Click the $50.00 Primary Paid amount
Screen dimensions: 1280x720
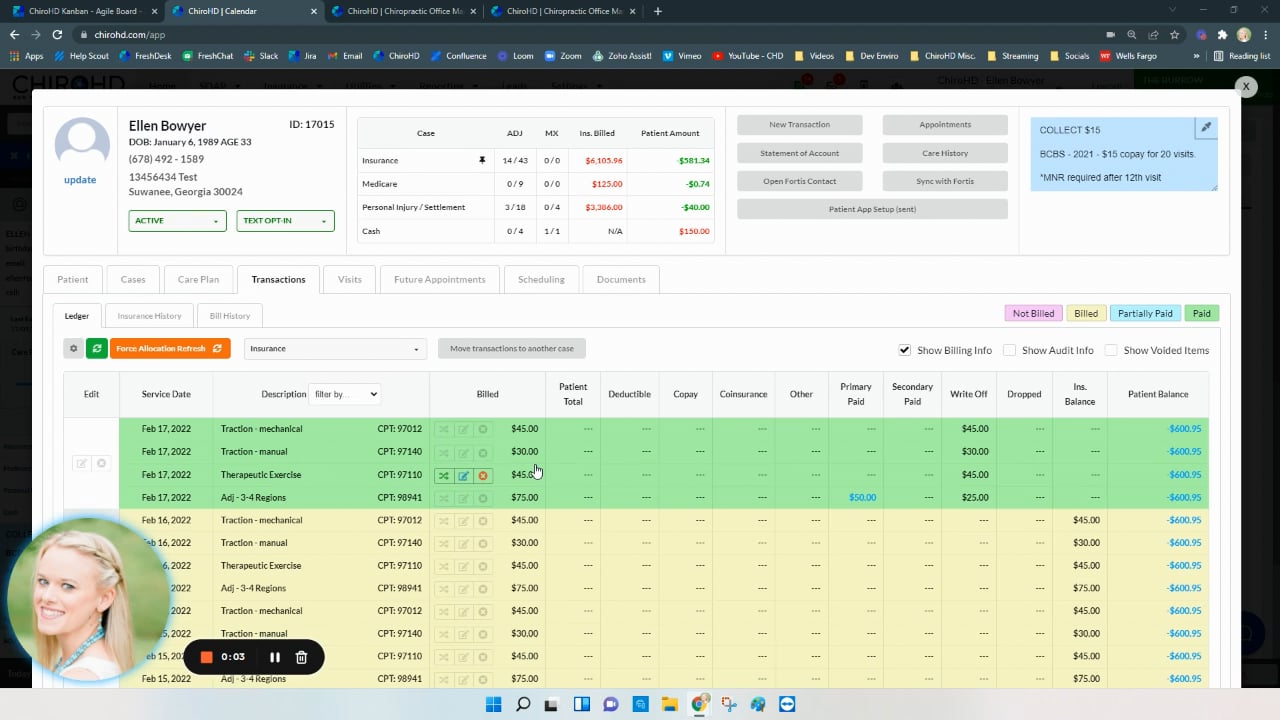(862, 497)
